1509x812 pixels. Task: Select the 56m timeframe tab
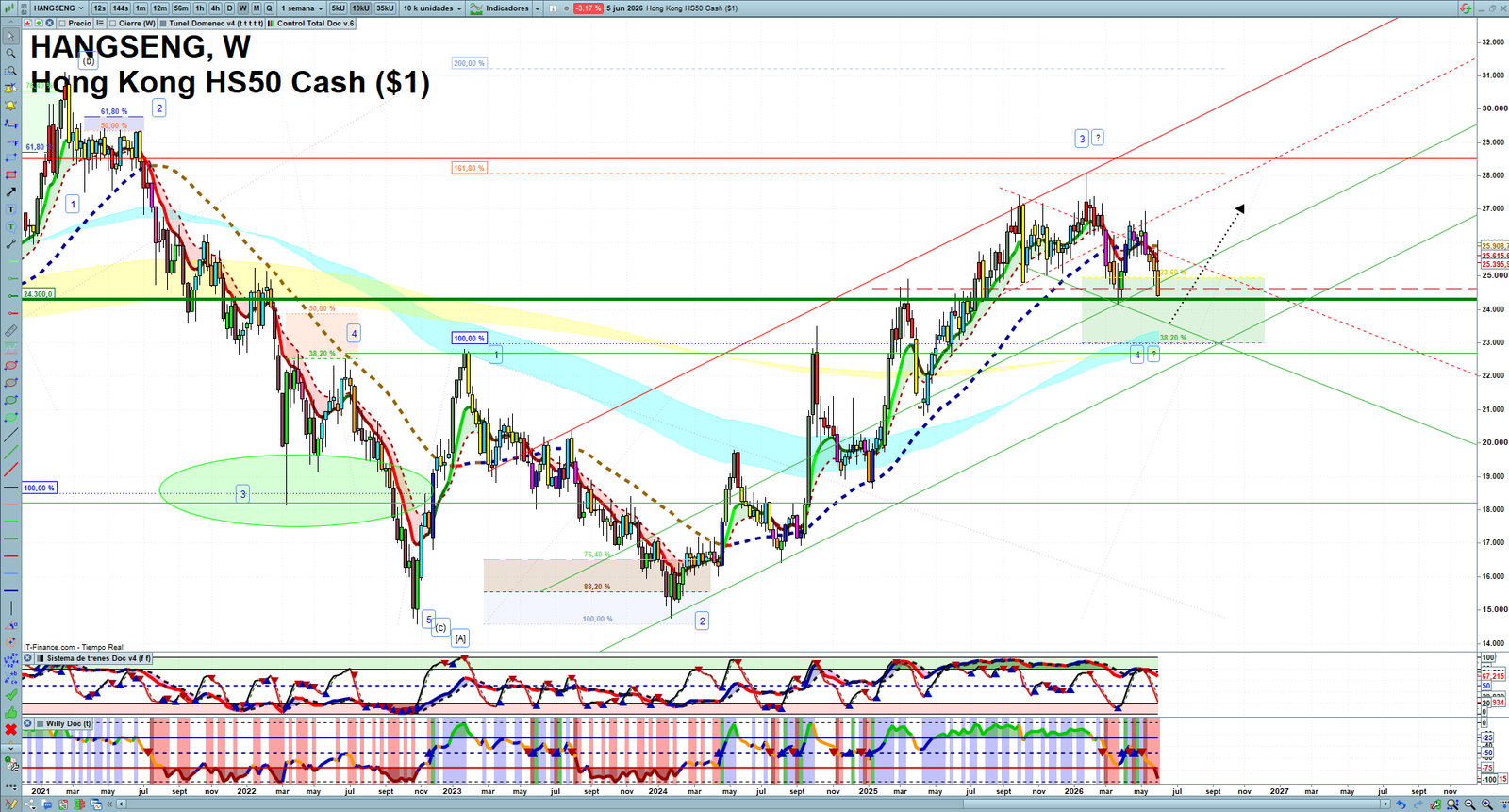pyautogui.click(x=181, y=8)
